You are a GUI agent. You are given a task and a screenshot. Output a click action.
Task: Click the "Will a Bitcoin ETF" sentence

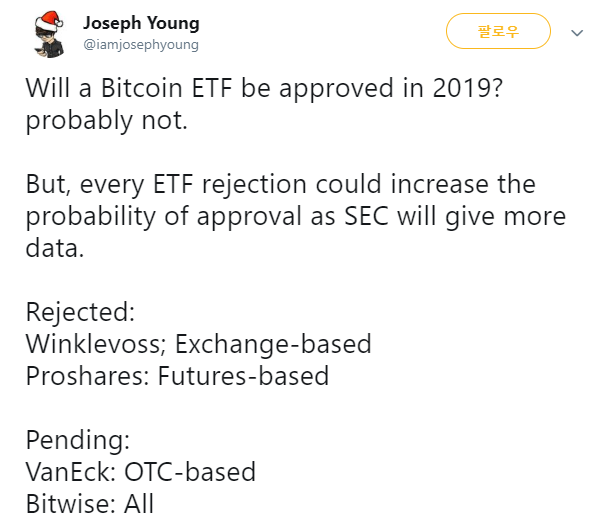click(x=264, y=88)
